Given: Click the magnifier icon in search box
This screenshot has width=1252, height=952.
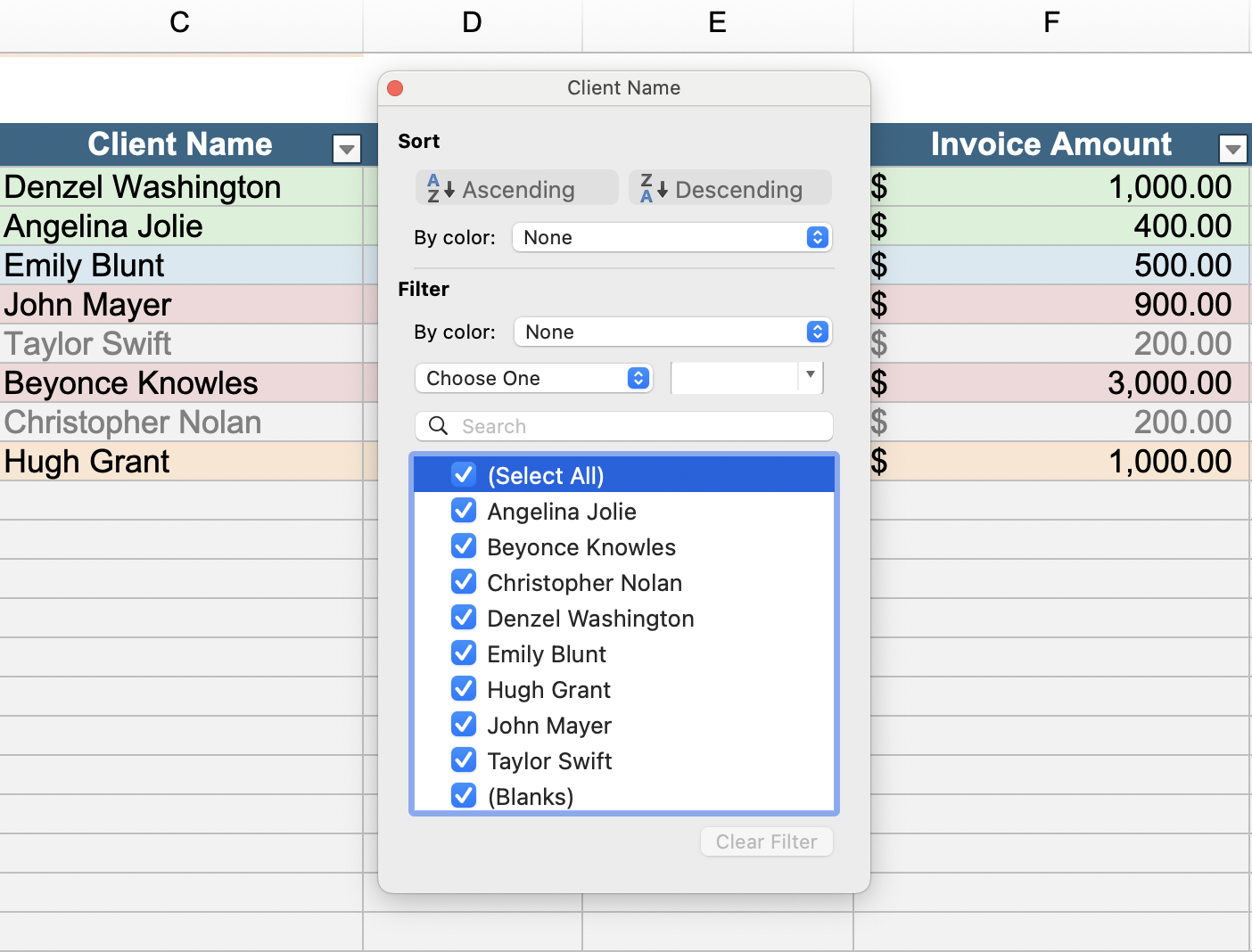Looking at the screenshot, I should tap(438, 426).
